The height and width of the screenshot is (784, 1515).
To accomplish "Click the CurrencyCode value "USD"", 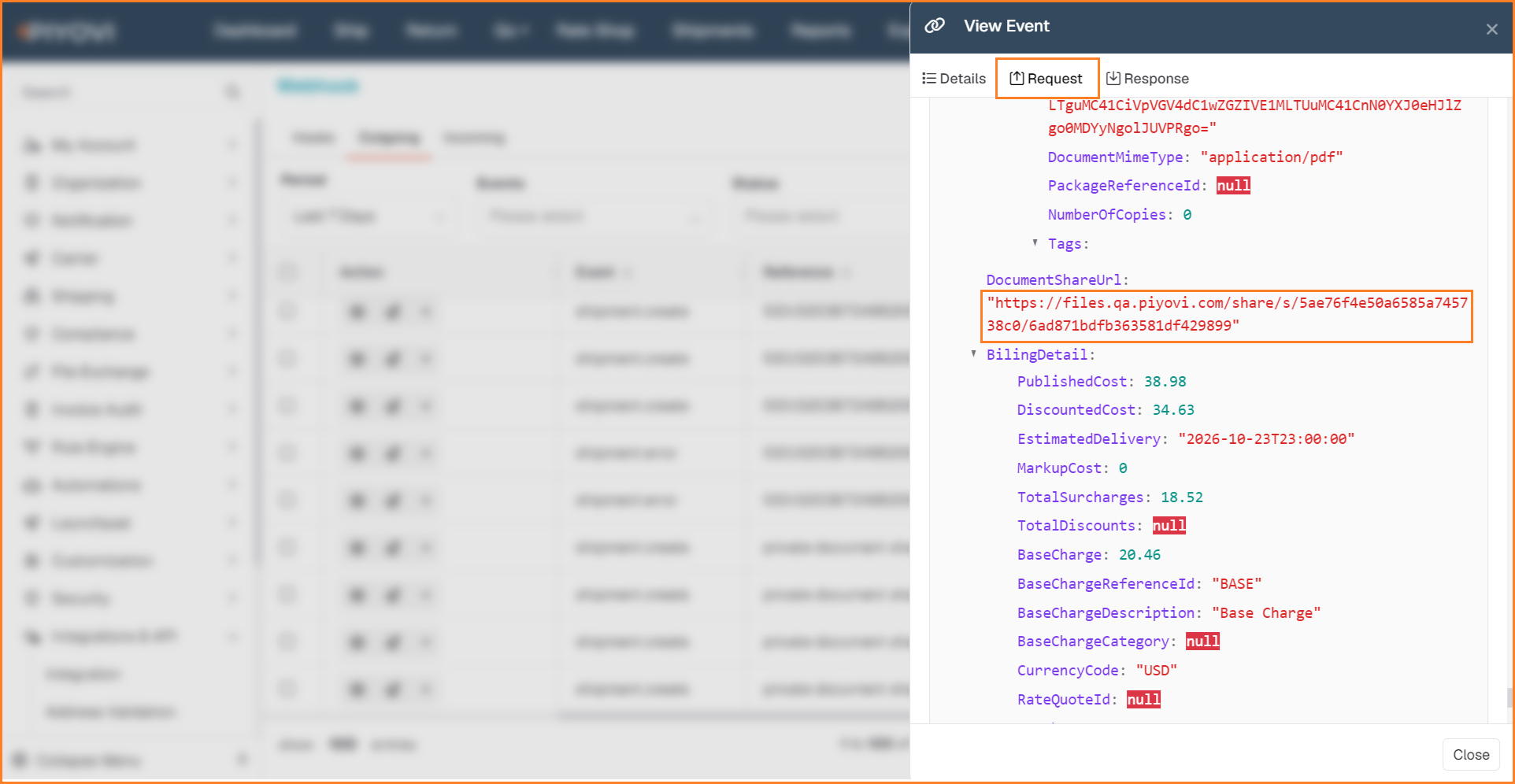I will coord(1156,671).
